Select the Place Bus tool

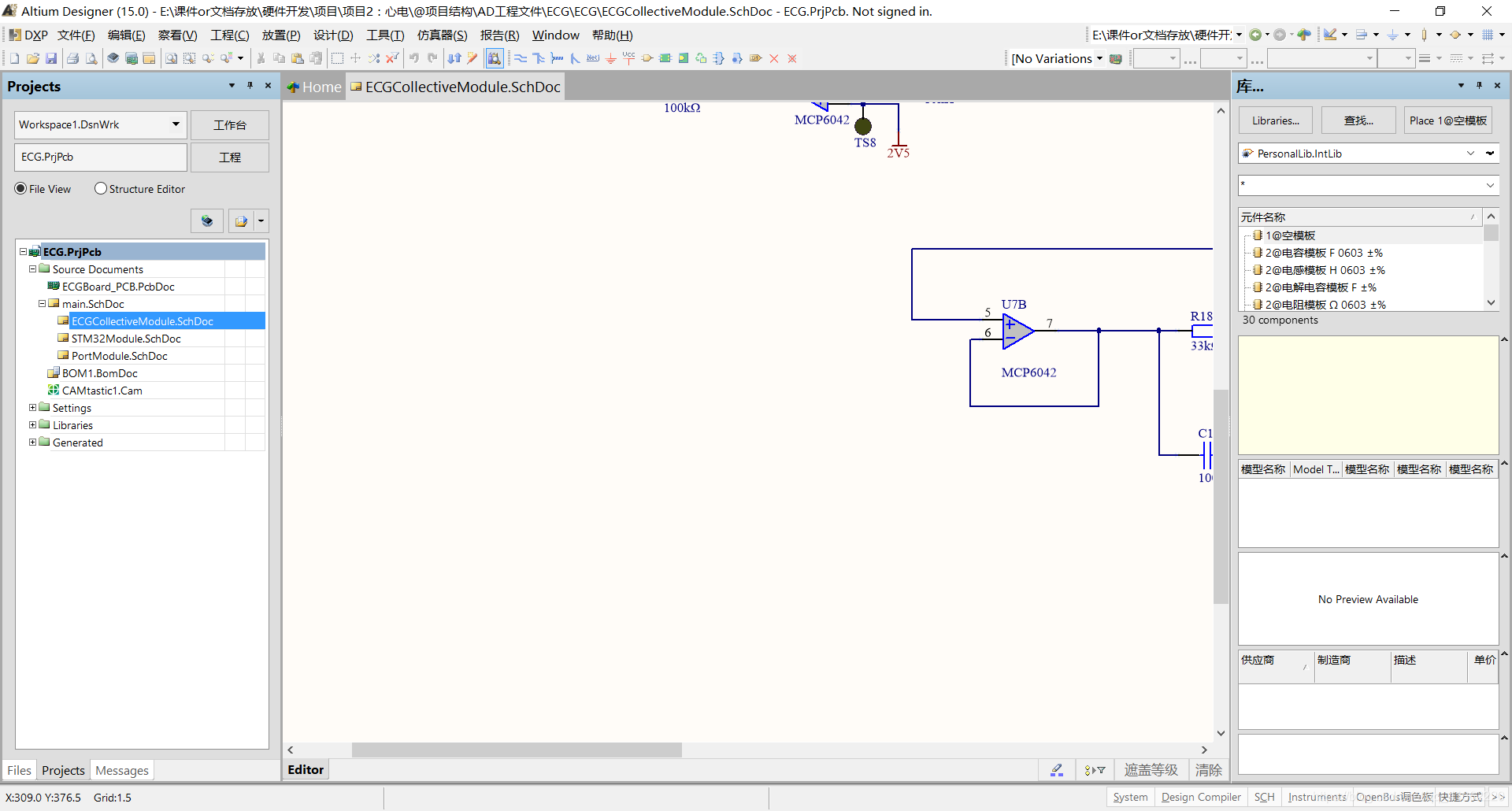point(539,58)
